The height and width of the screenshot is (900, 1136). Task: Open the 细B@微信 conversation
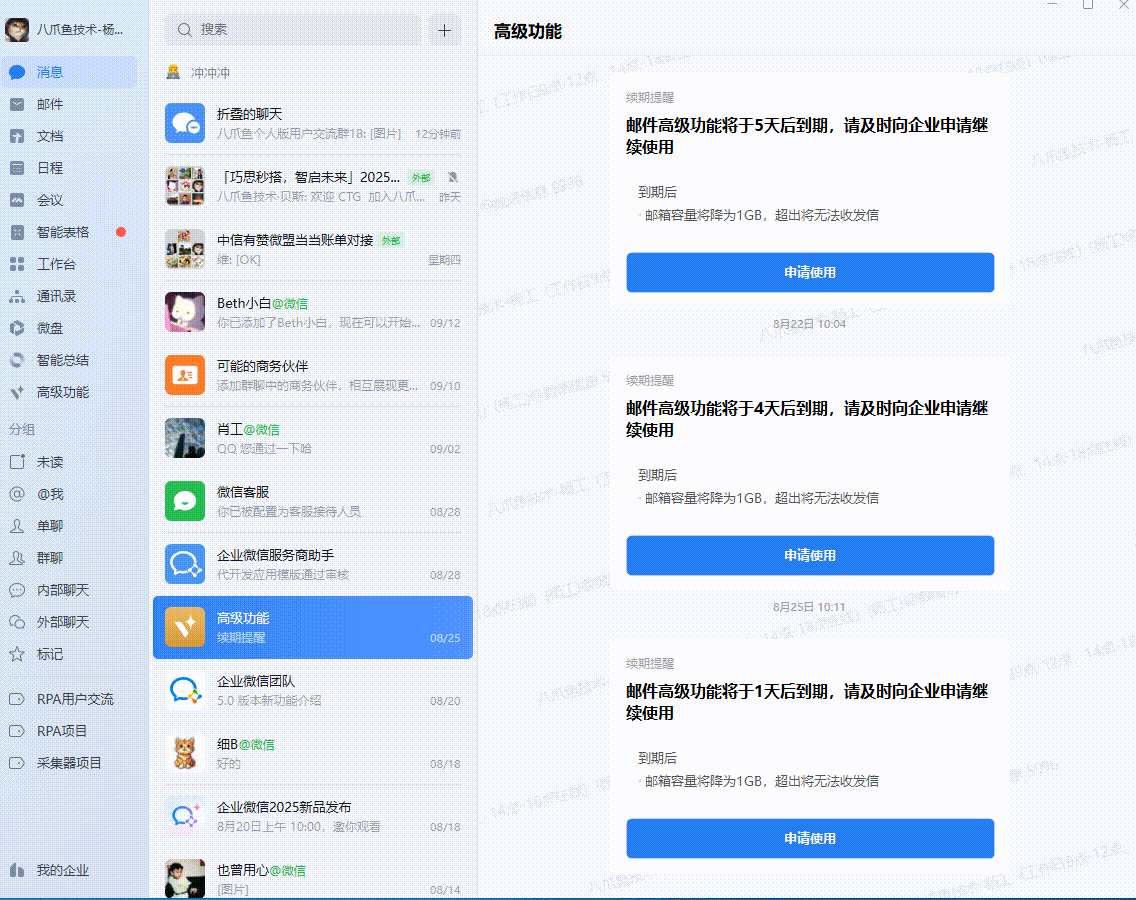tap(313, 754)
